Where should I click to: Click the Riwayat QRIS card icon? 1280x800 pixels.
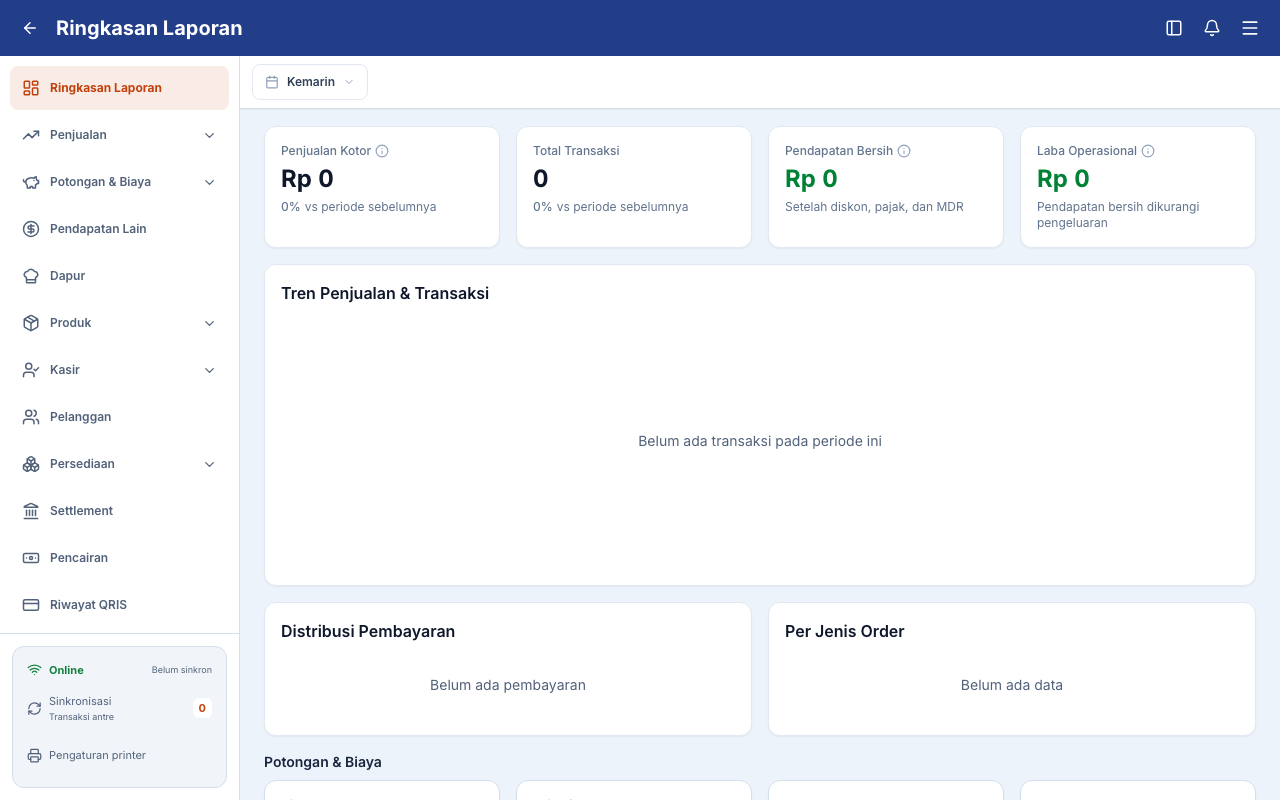(x=31, y=605)
